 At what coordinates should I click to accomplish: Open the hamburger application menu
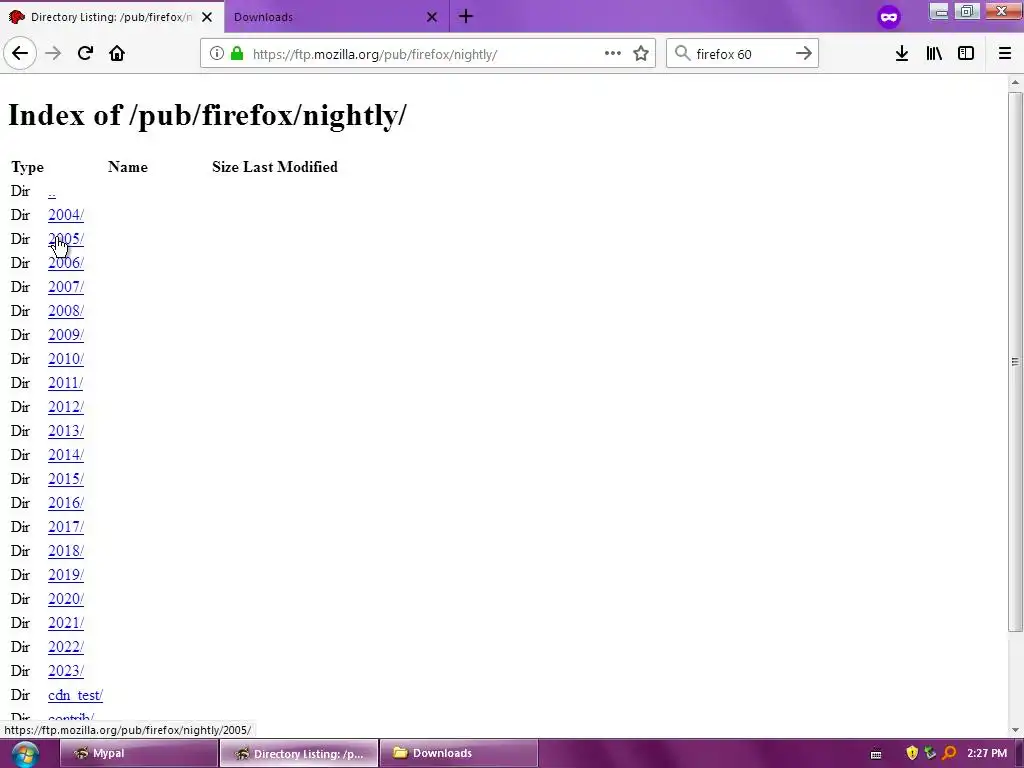click(x=1005, y=54)
